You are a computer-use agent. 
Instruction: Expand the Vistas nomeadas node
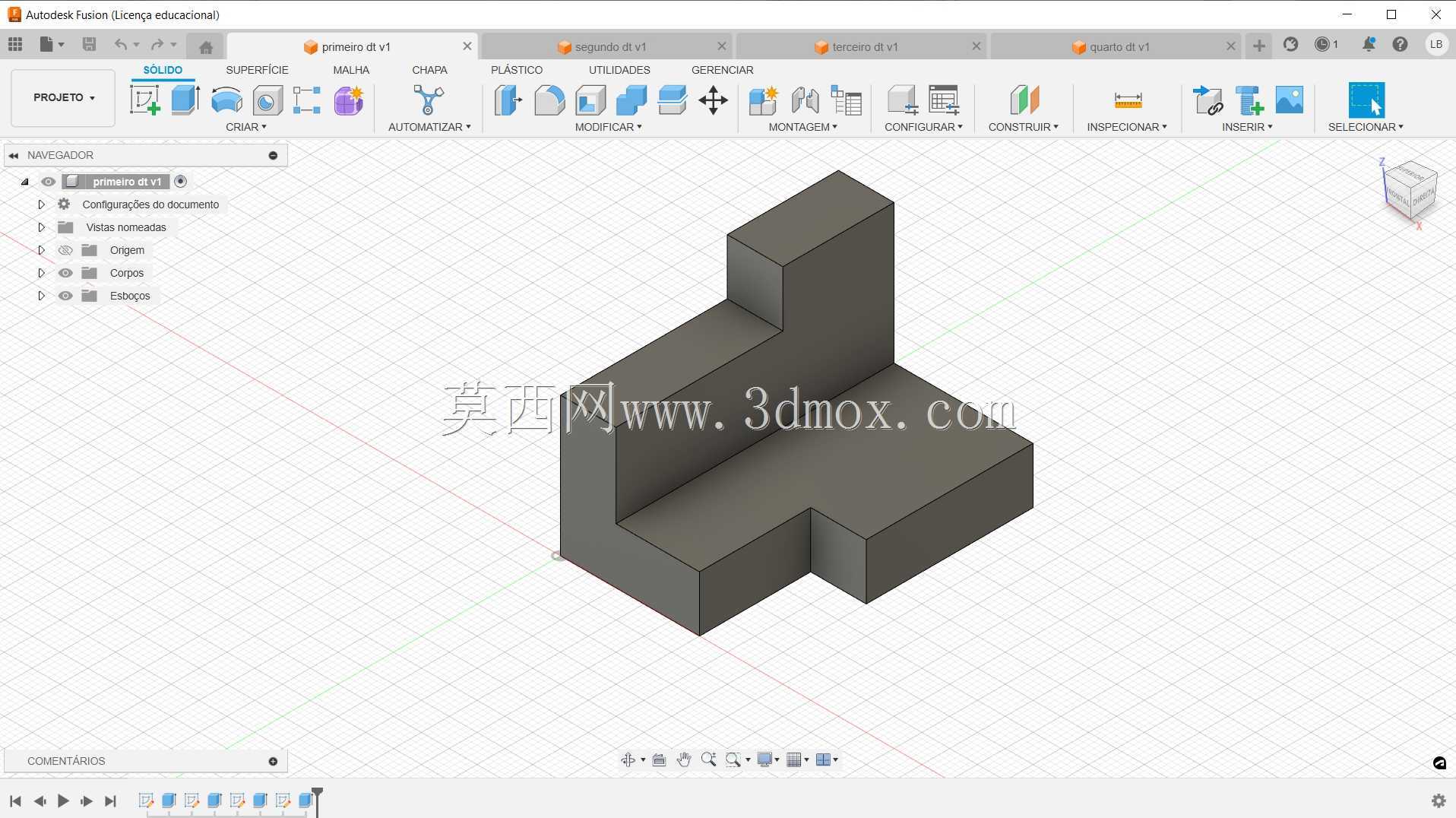[x=42, y=227]
